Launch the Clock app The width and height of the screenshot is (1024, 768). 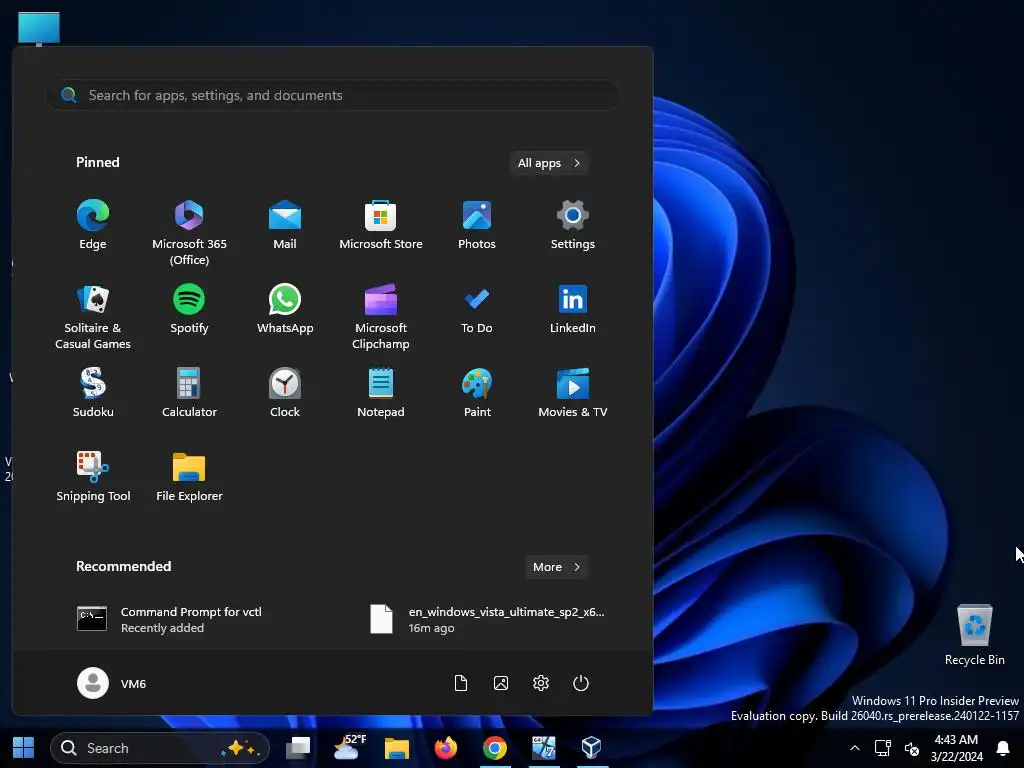(x=285, y=393)
